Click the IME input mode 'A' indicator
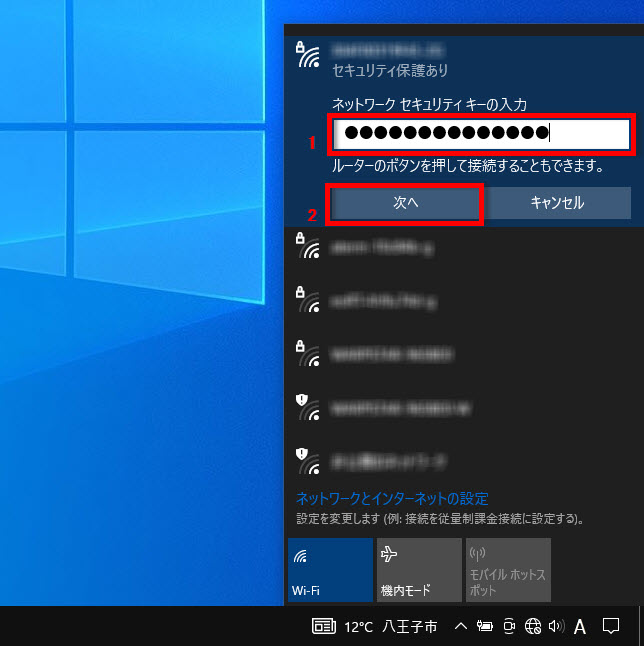 (580, 627)
